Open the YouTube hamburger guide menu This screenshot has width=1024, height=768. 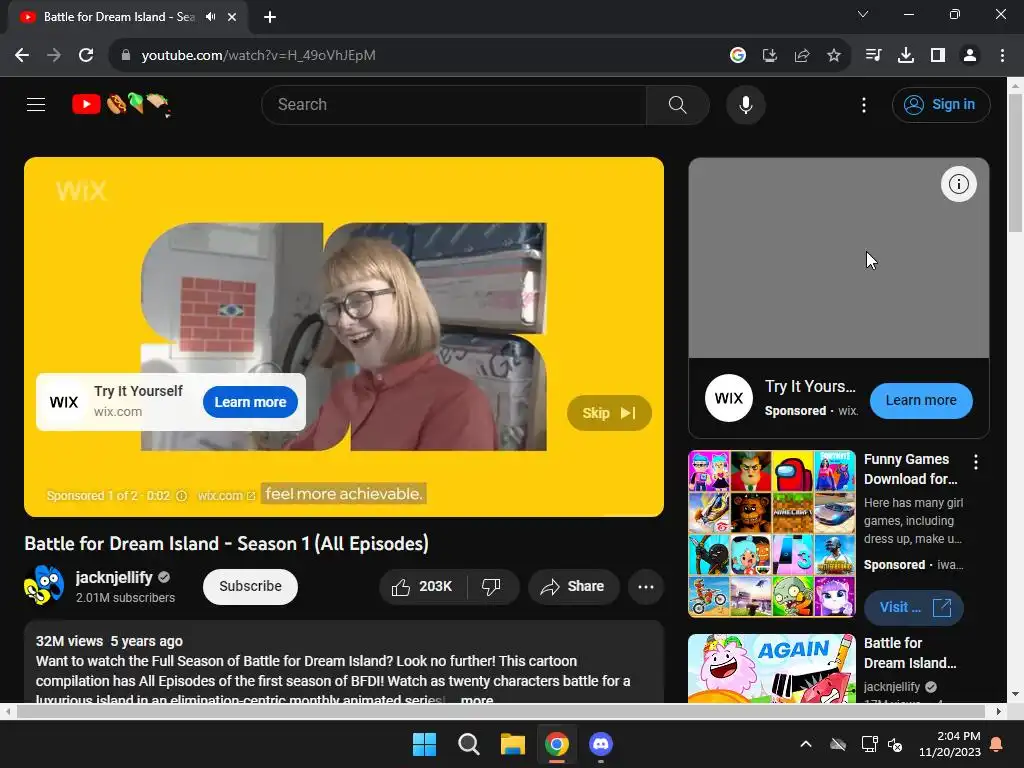click(36, 104)
